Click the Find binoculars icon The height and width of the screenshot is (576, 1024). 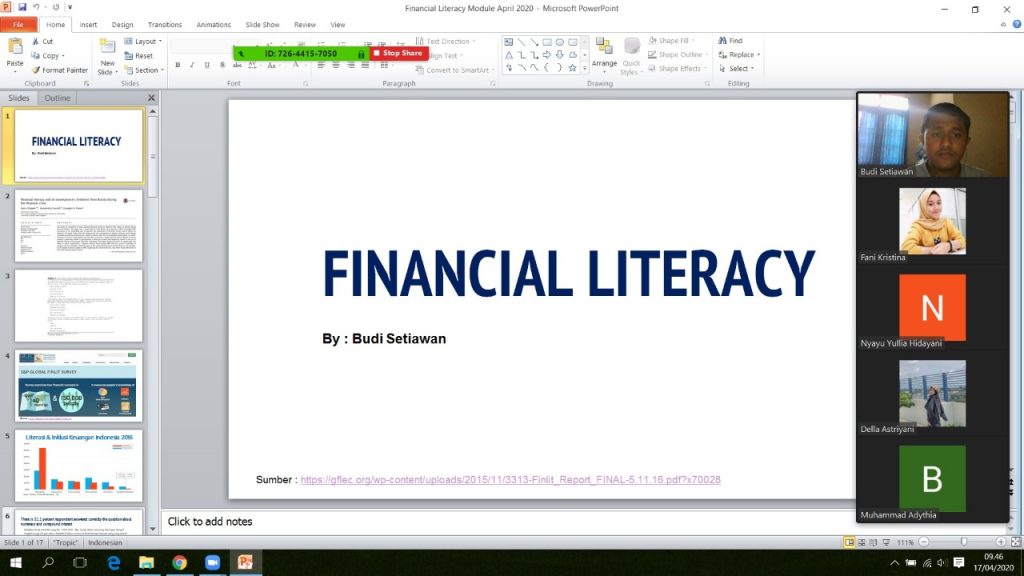[x=723, y=41]
